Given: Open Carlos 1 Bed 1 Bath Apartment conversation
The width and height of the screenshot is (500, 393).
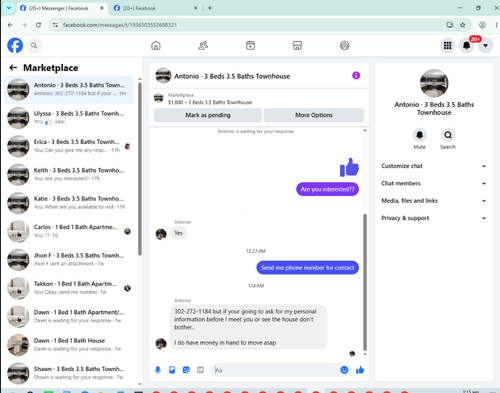Looking at the screenshot, I should coord(69,231).
